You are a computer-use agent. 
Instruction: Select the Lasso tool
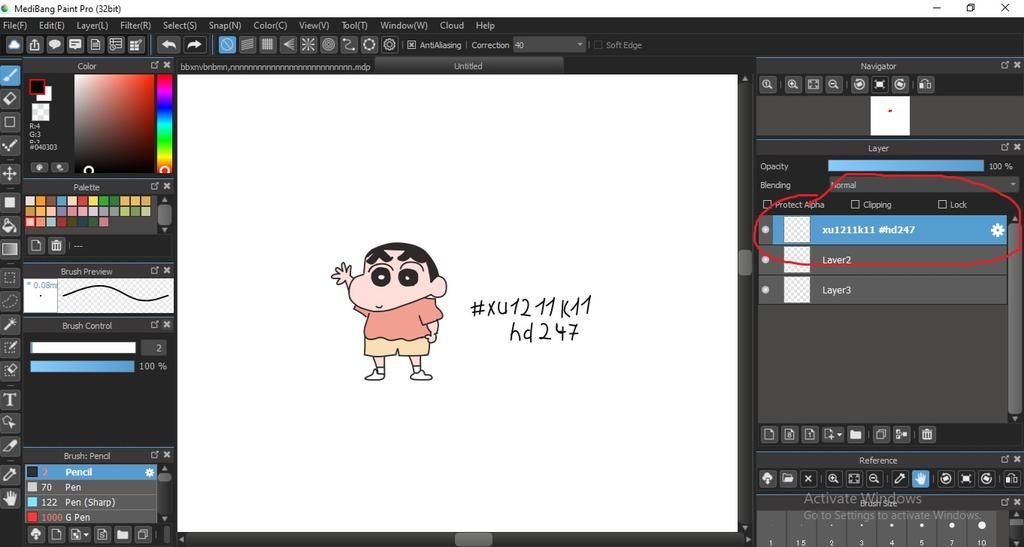pyautogui.click(x=10, y=301)
